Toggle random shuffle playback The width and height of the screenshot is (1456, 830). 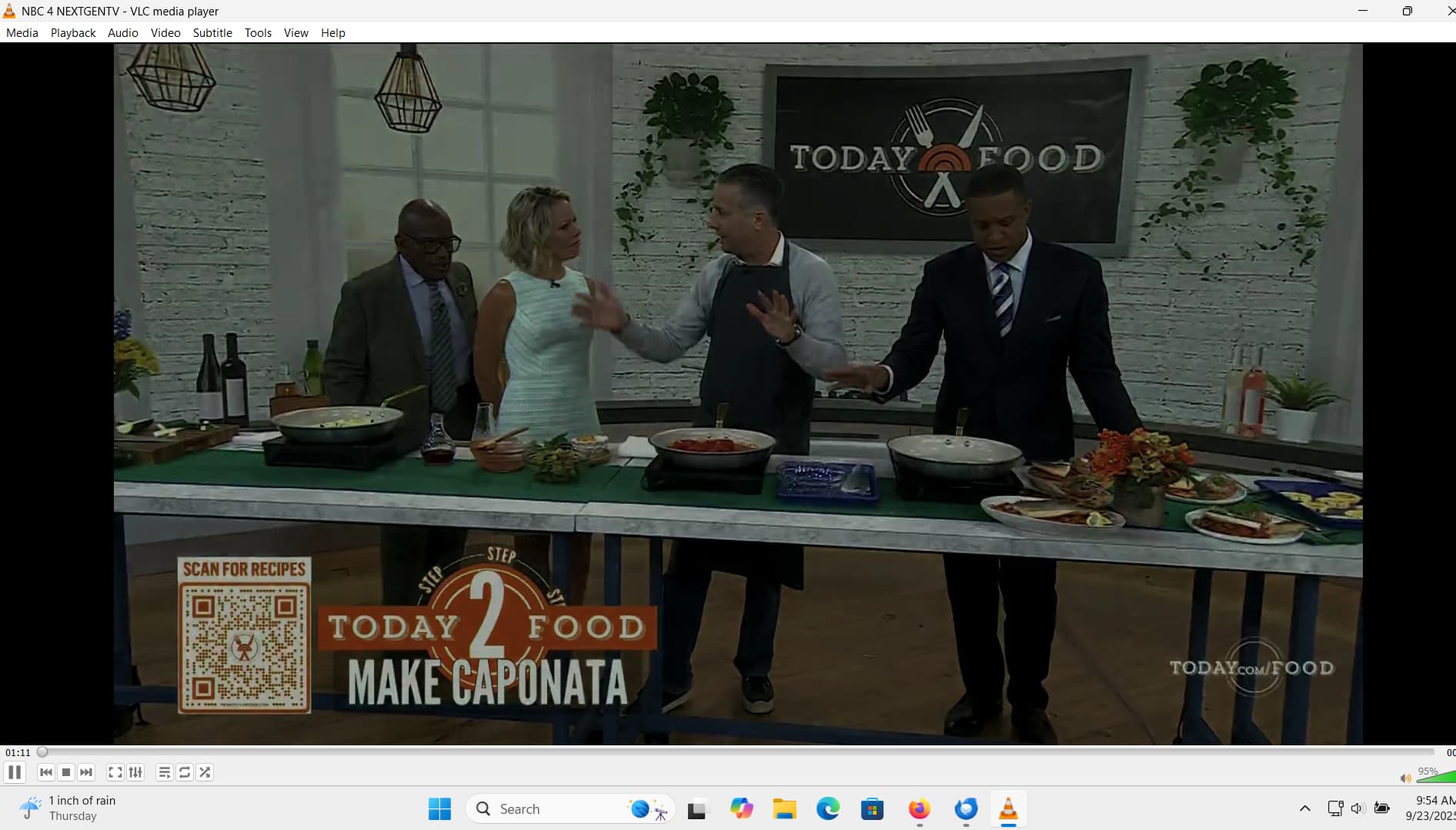click(205, 772)
